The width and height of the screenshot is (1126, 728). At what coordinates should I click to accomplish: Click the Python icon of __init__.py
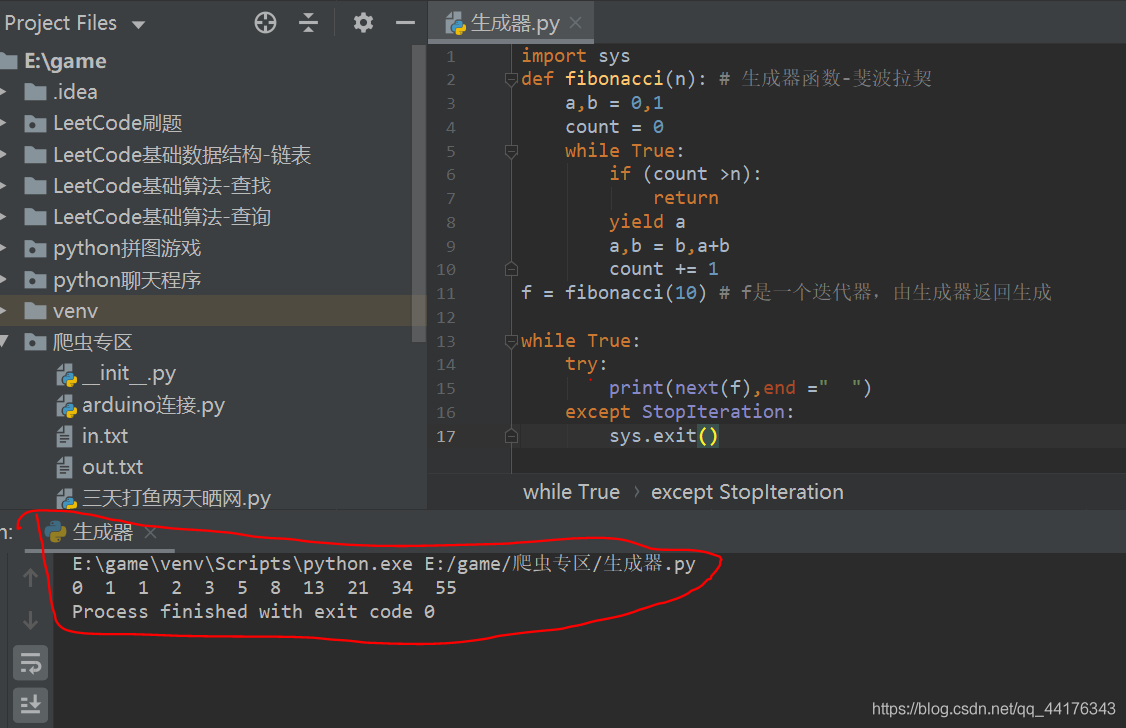(66, 374)
